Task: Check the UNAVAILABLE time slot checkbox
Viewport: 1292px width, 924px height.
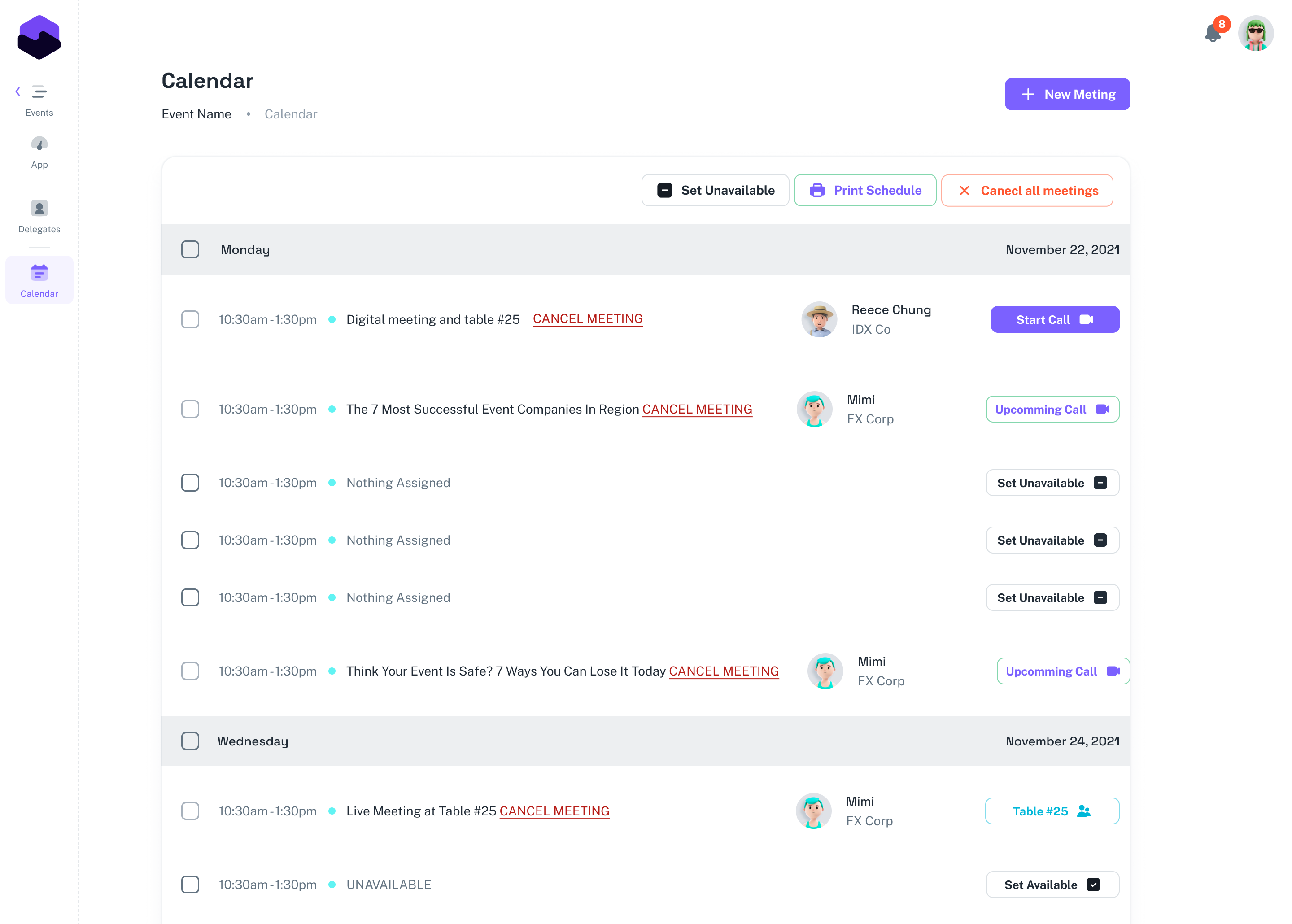Action: click(x=190, y=884)
